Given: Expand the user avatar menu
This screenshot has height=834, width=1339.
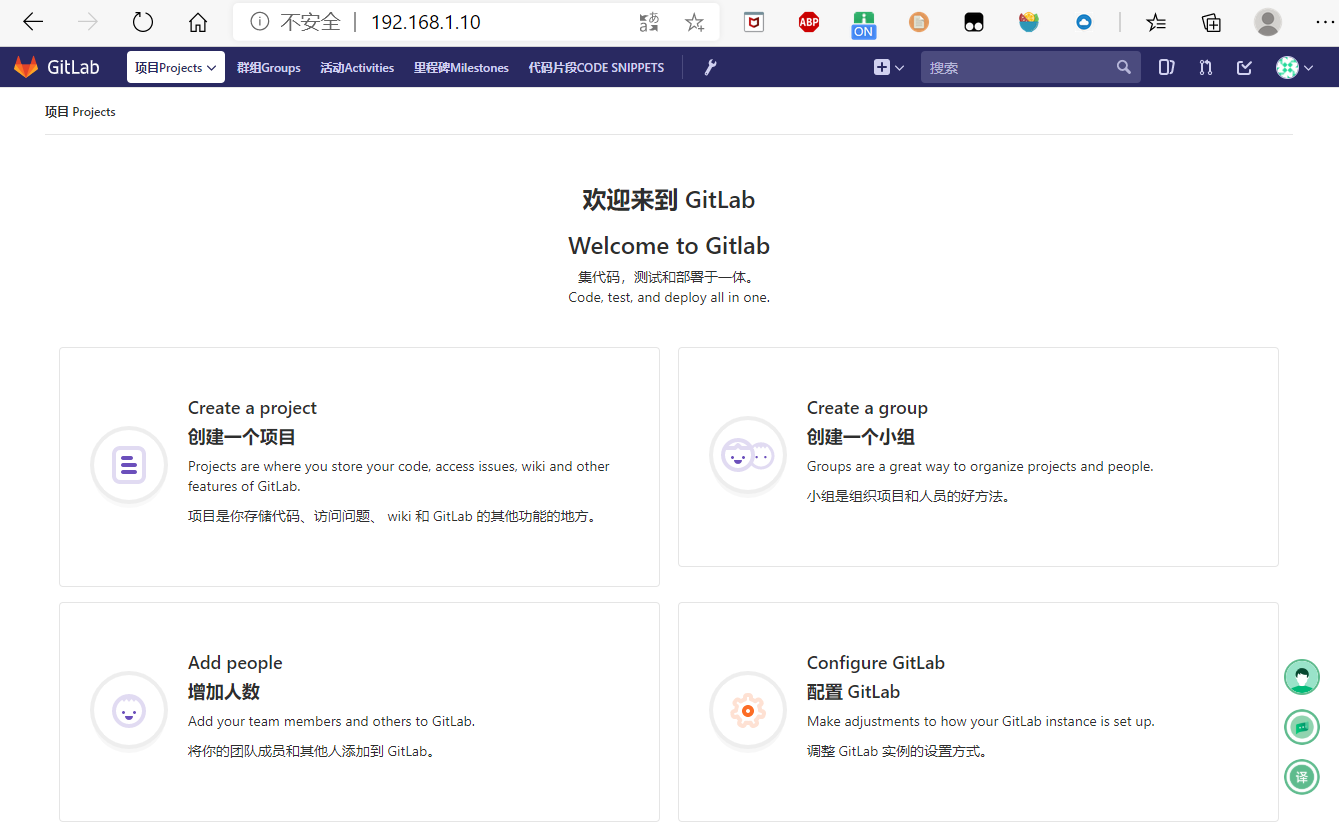Looking at the screenshot, I should (1288, 67).
